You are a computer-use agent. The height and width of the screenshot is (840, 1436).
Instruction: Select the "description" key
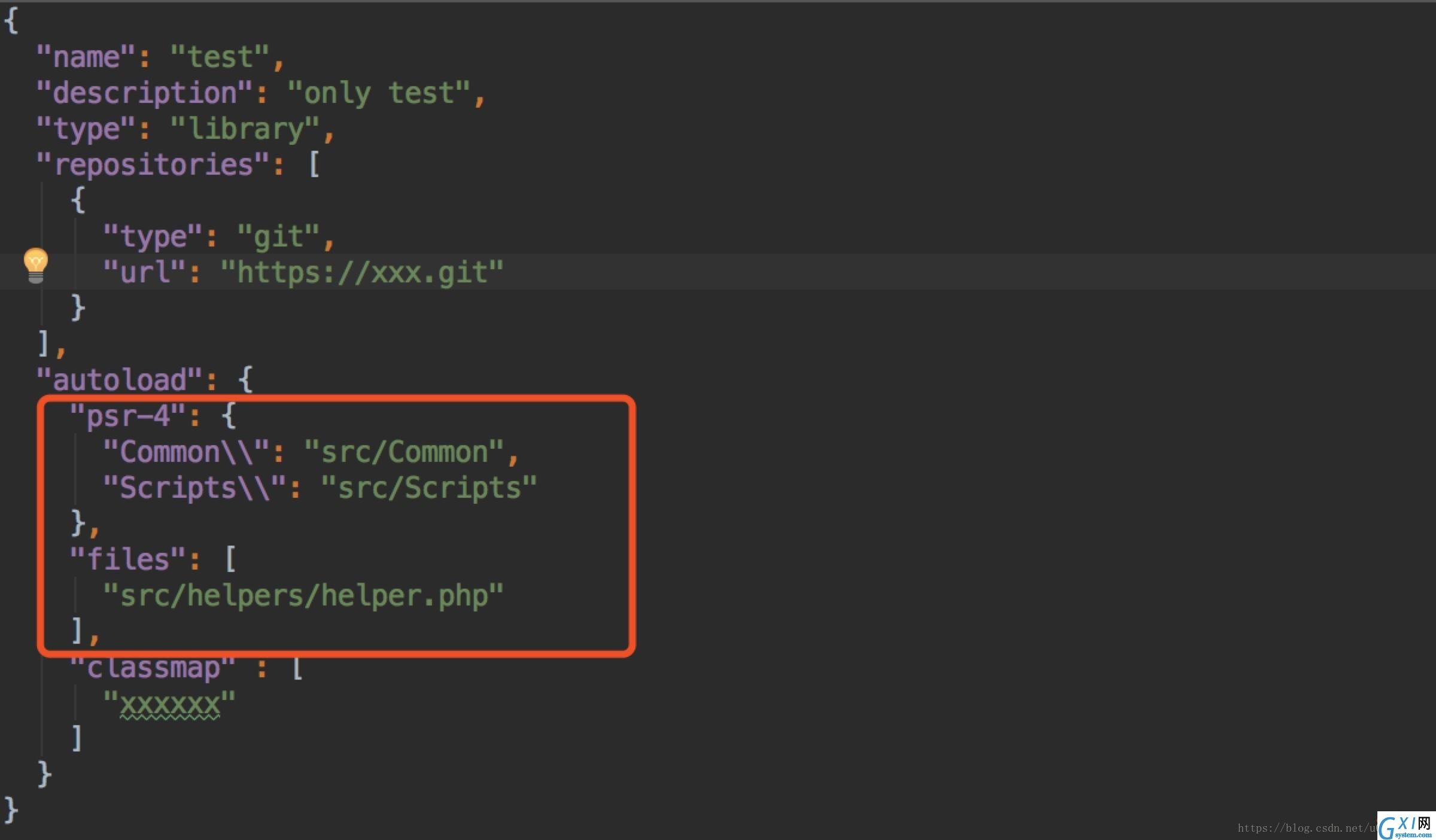[144, 93]
